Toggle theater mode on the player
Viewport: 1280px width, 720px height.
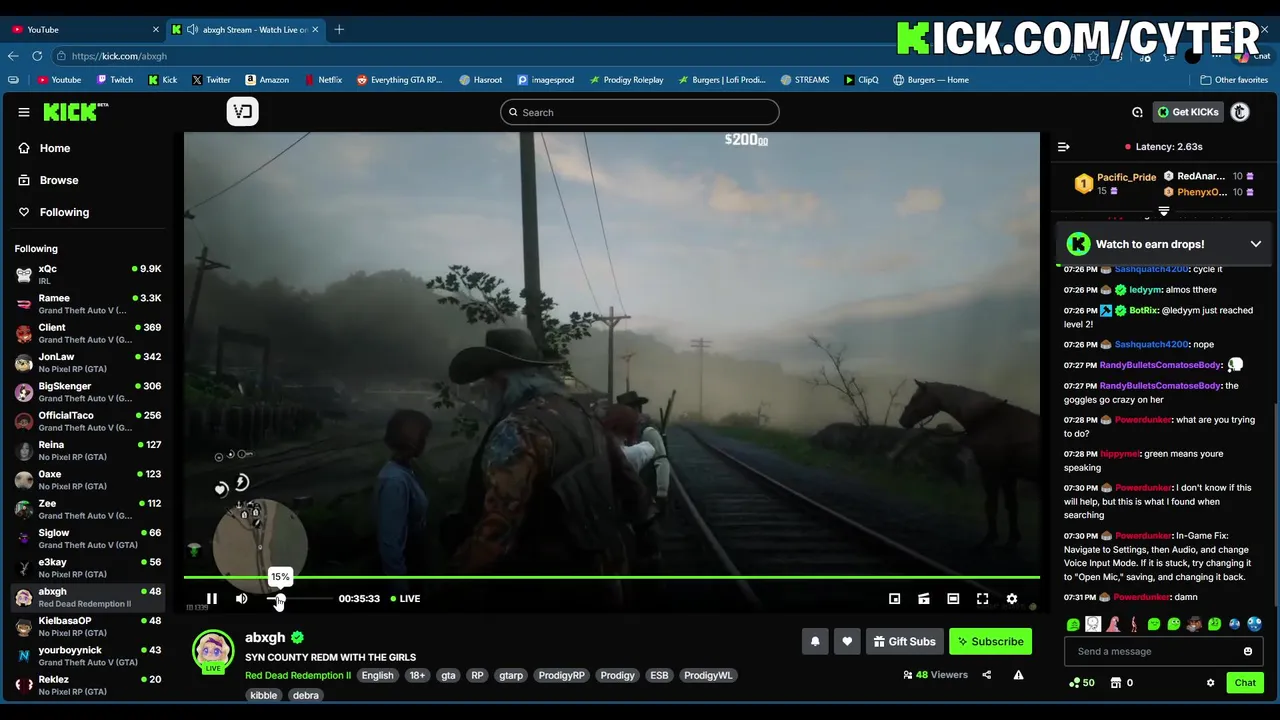pos(953,598)
